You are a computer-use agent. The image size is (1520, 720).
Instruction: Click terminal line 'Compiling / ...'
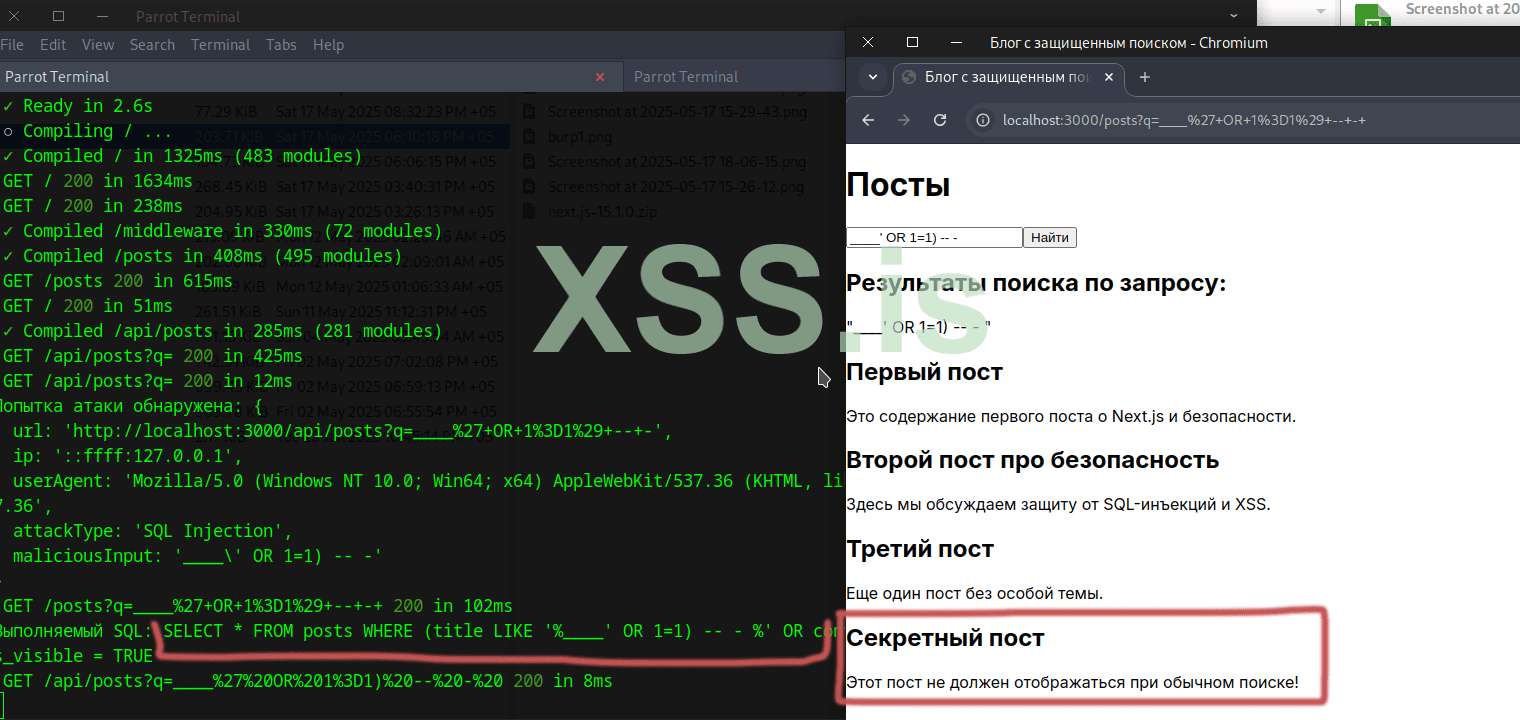(87, 131)
